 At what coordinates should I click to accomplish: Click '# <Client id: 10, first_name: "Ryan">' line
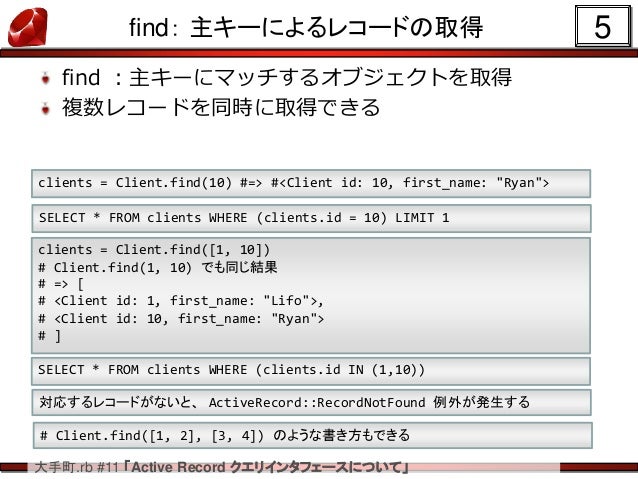(181, 319)
